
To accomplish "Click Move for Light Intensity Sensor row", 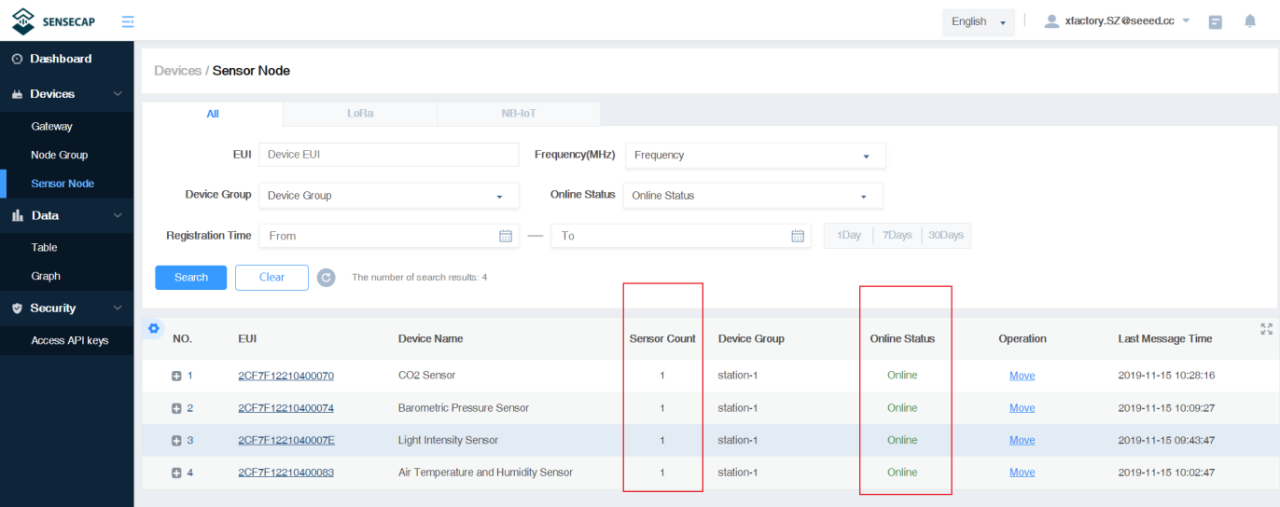I will pos(1022,440).
